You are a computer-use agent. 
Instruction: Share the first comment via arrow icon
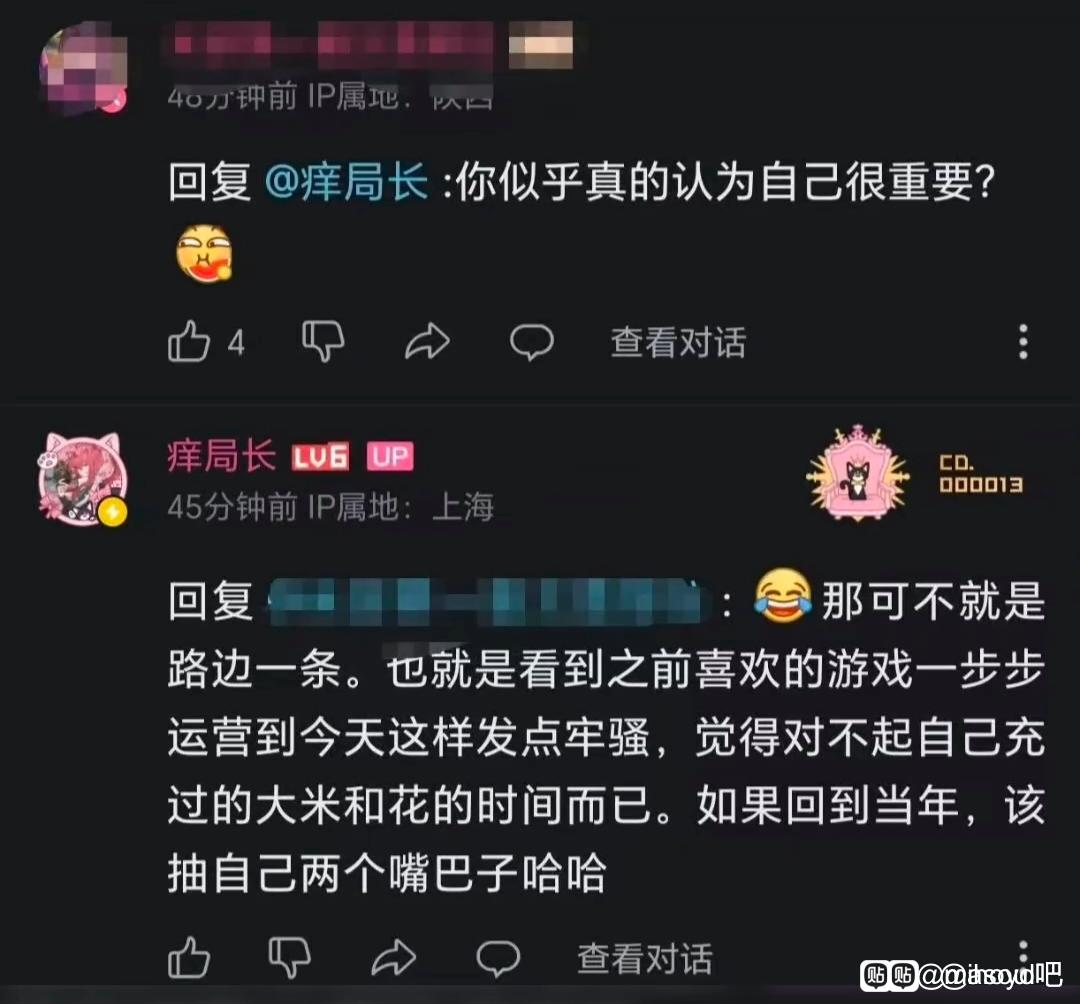427,342
